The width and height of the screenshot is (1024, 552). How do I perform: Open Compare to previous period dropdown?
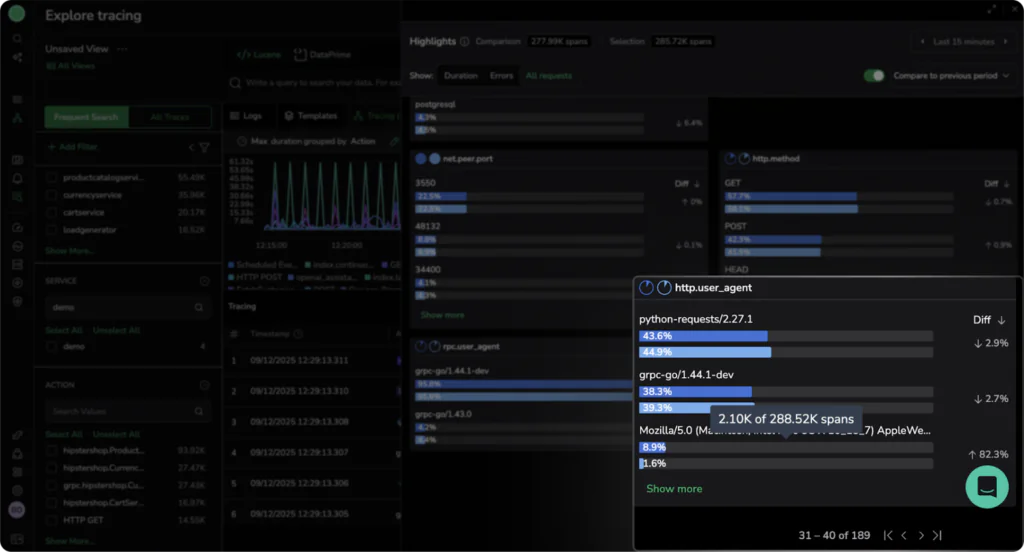(x=1005, y=76)
